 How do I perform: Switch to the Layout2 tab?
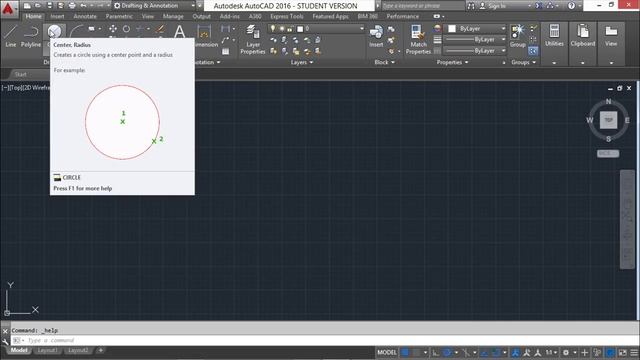coord(78,351)
